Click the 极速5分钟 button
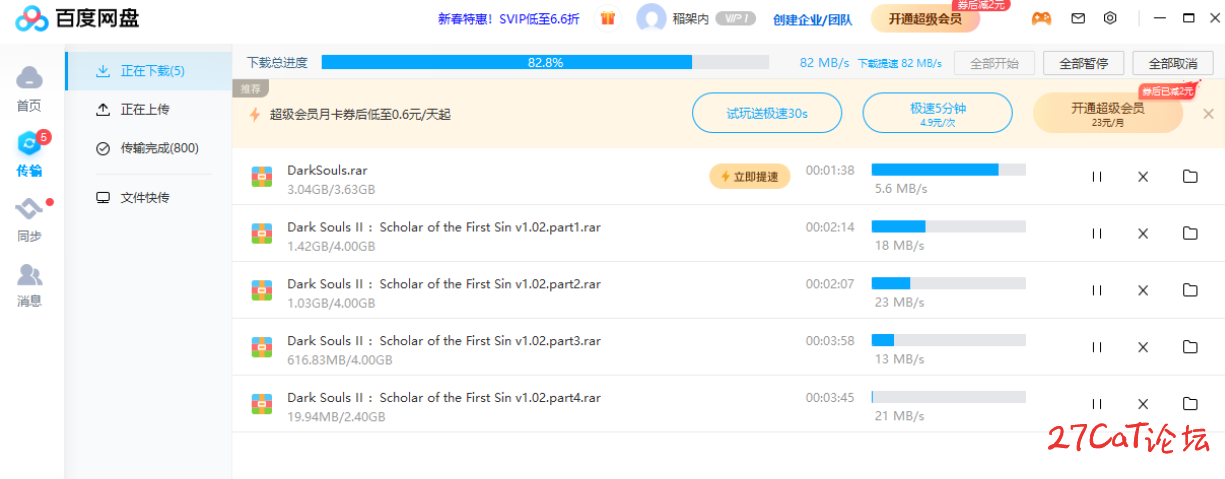 pos(937,113)
